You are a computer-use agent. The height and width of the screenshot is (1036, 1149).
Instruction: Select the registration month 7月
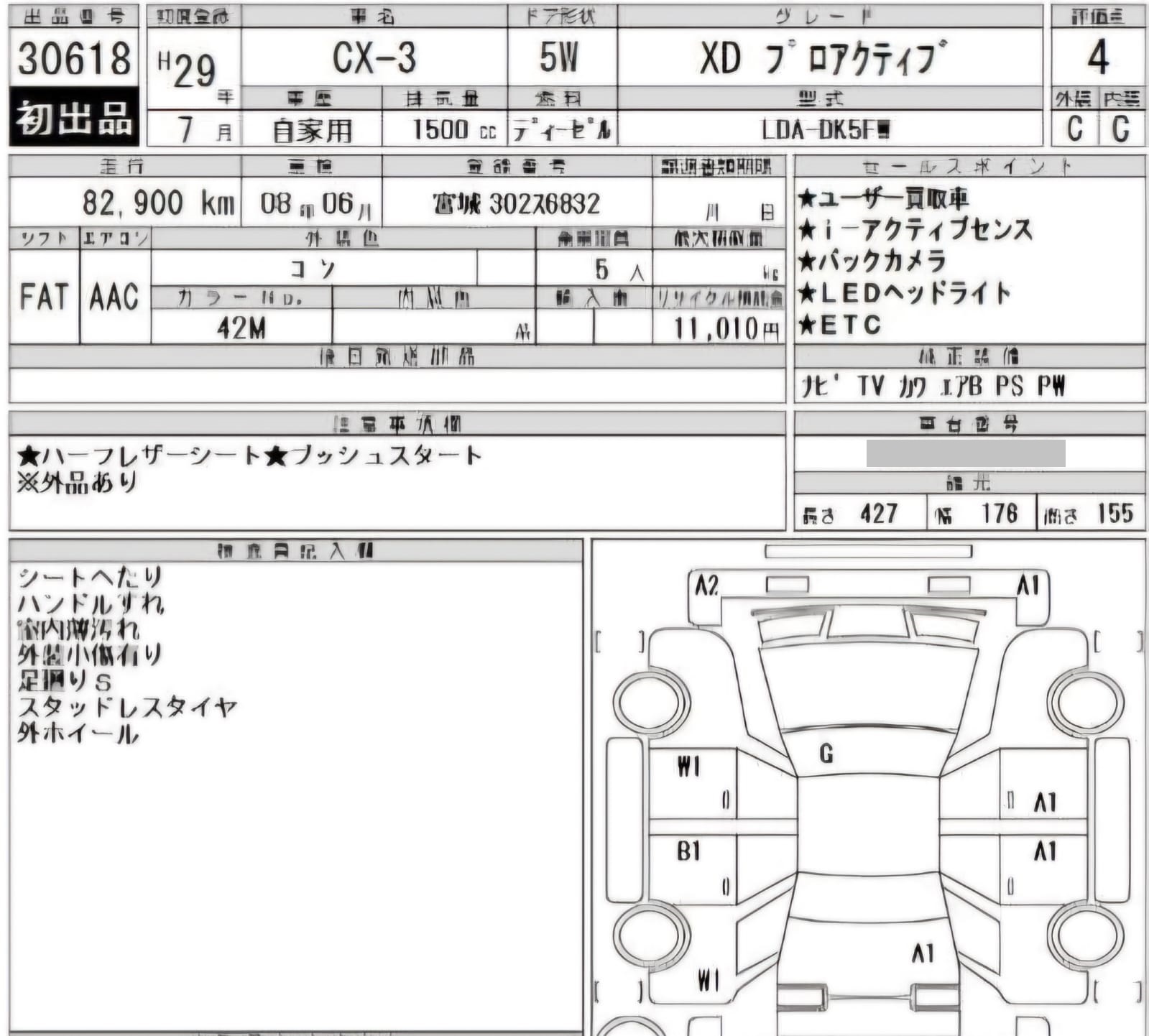click(204, 129)
